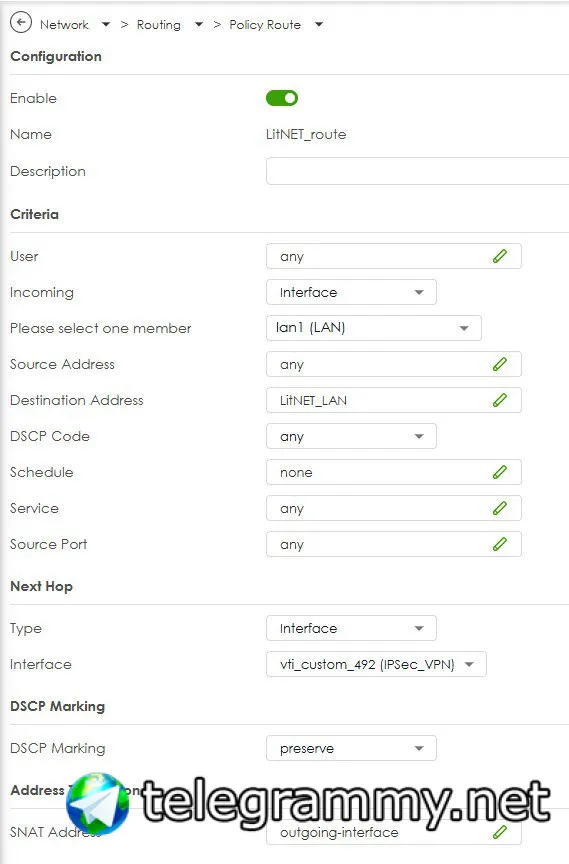This screenshot has height=864, width=569.
Task: Click the Source Address any field
Action: 394,364
